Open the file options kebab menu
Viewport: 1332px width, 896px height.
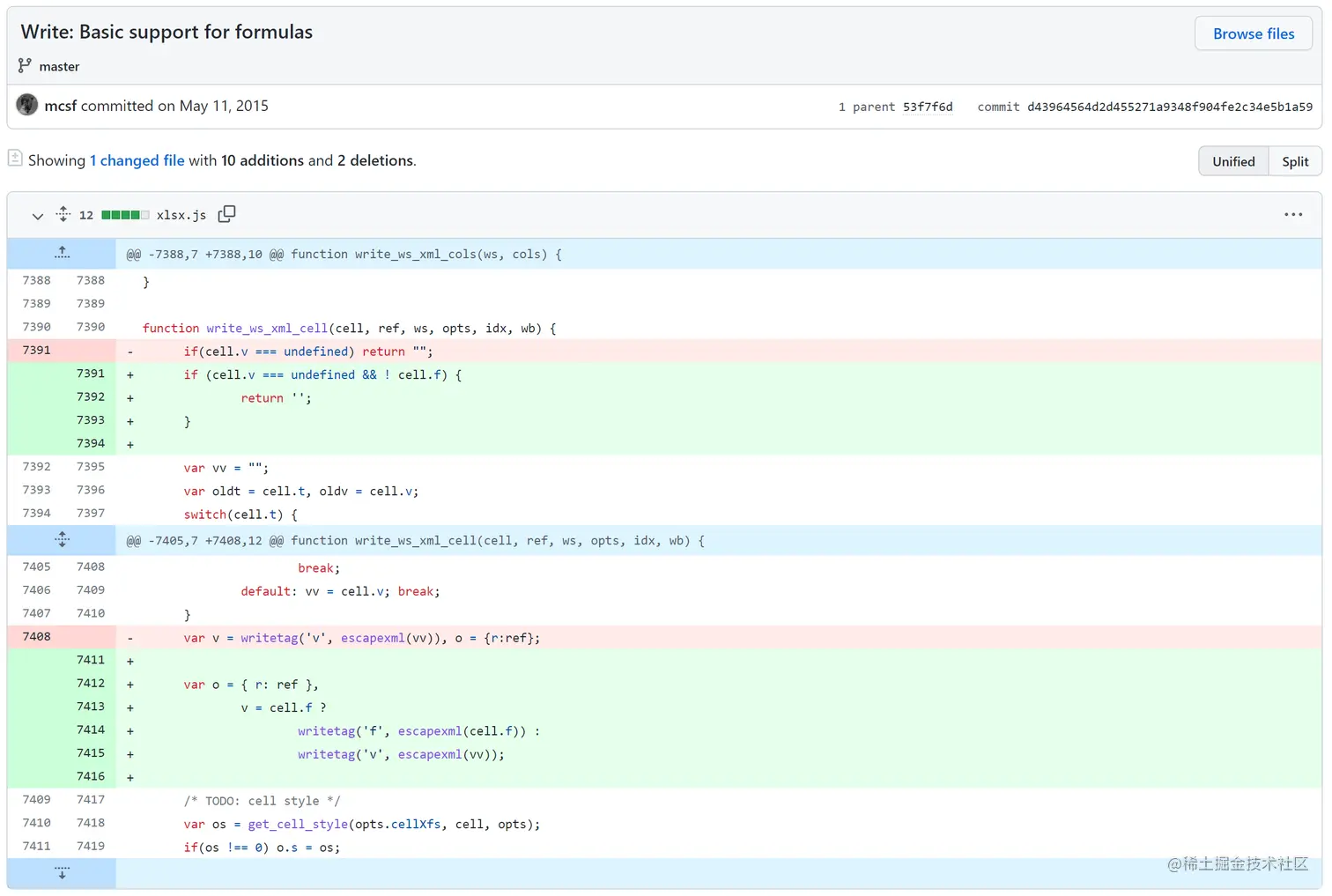pos(1292,214)
